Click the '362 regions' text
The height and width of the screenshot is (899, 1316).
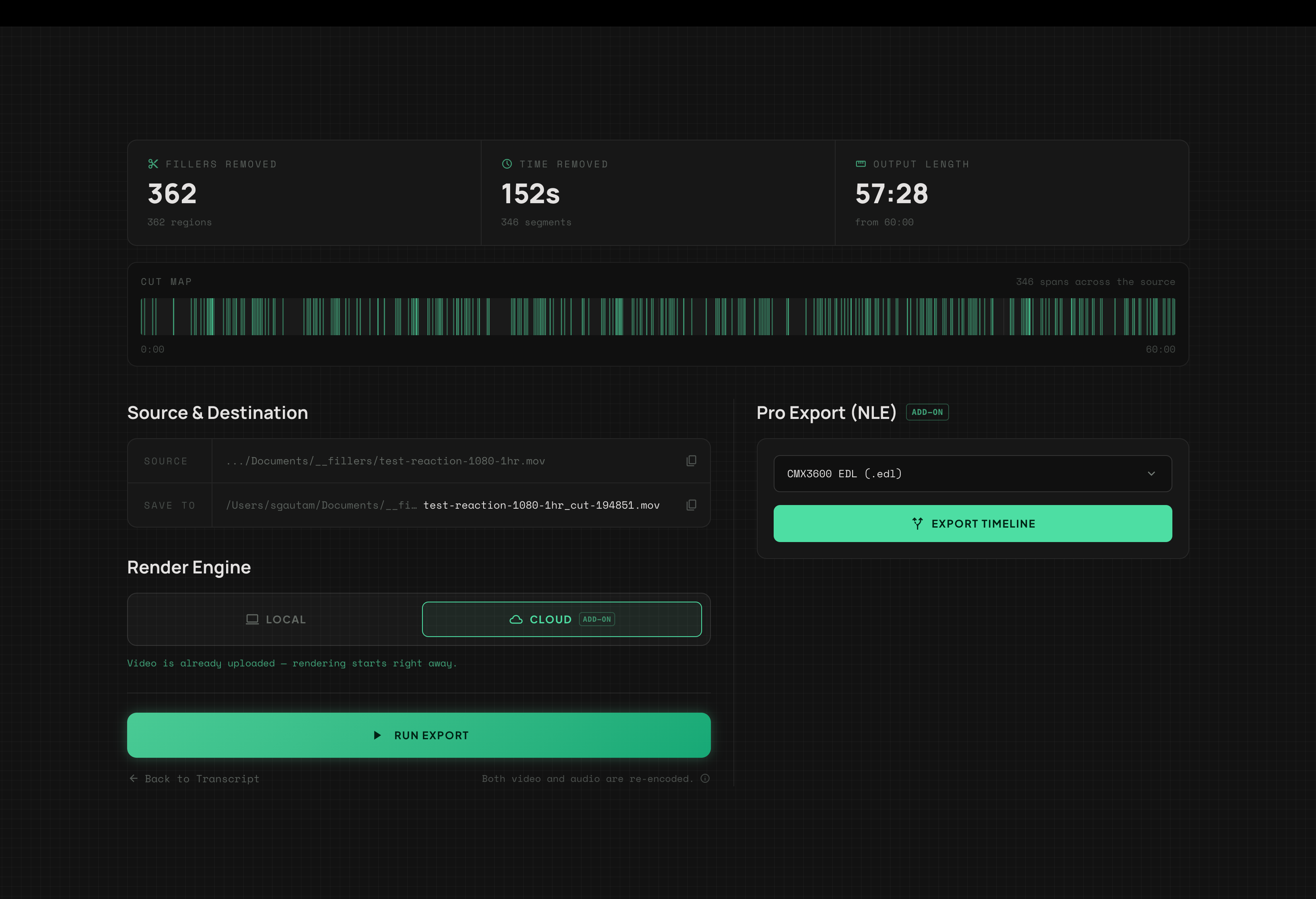pos(179,222)
